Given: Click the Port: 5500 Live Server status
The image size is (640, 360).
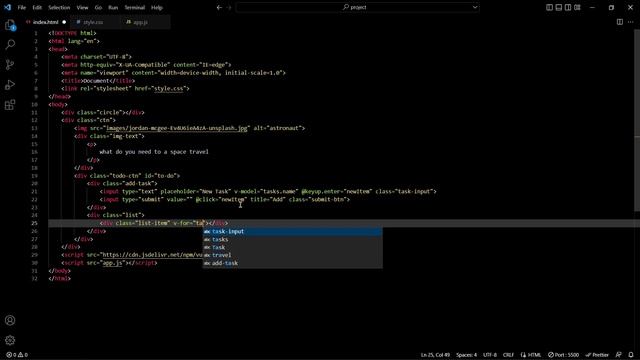Looking at the screenshot, I should pos(563,355).
